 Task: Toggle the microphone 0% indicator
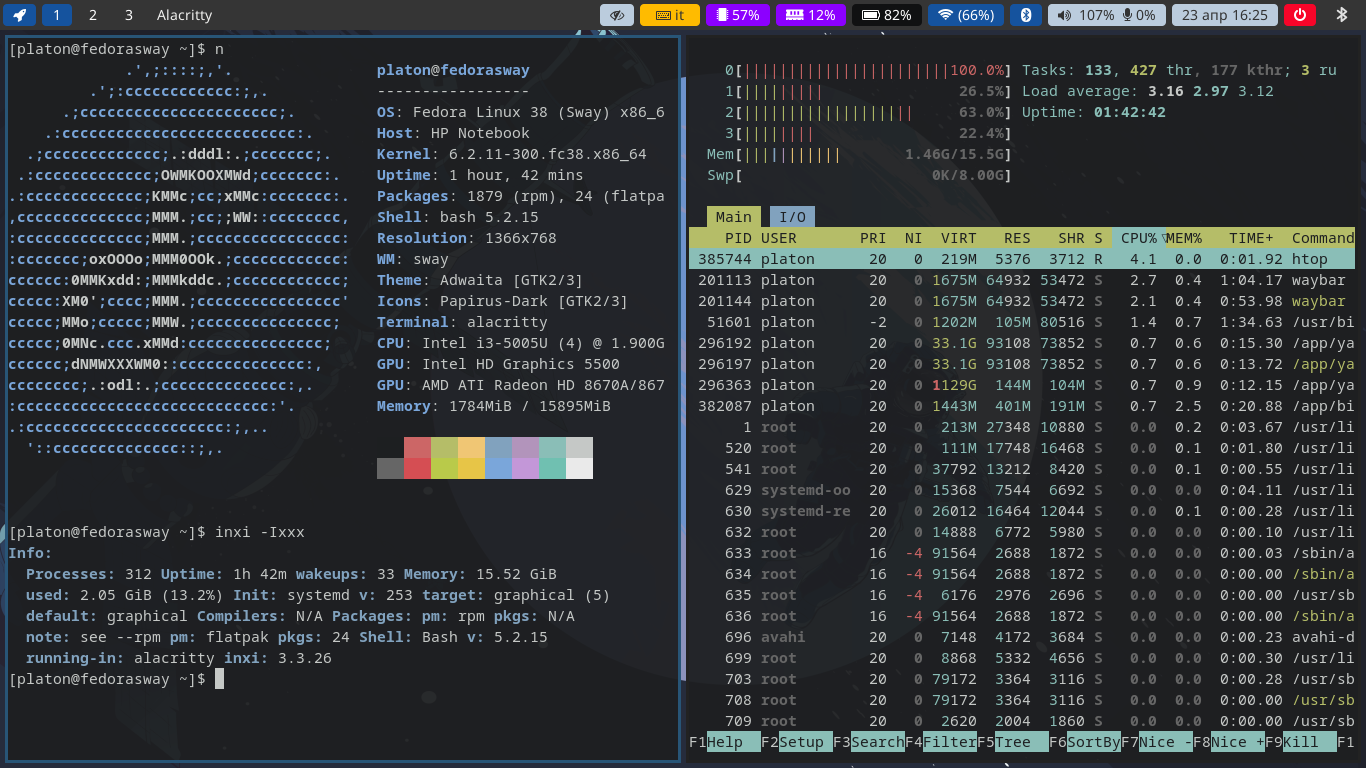[1139, 15]
